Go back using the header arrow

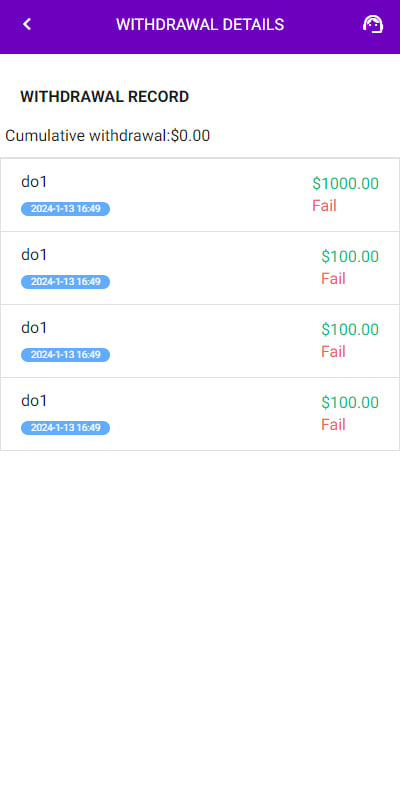click(27, 24)
